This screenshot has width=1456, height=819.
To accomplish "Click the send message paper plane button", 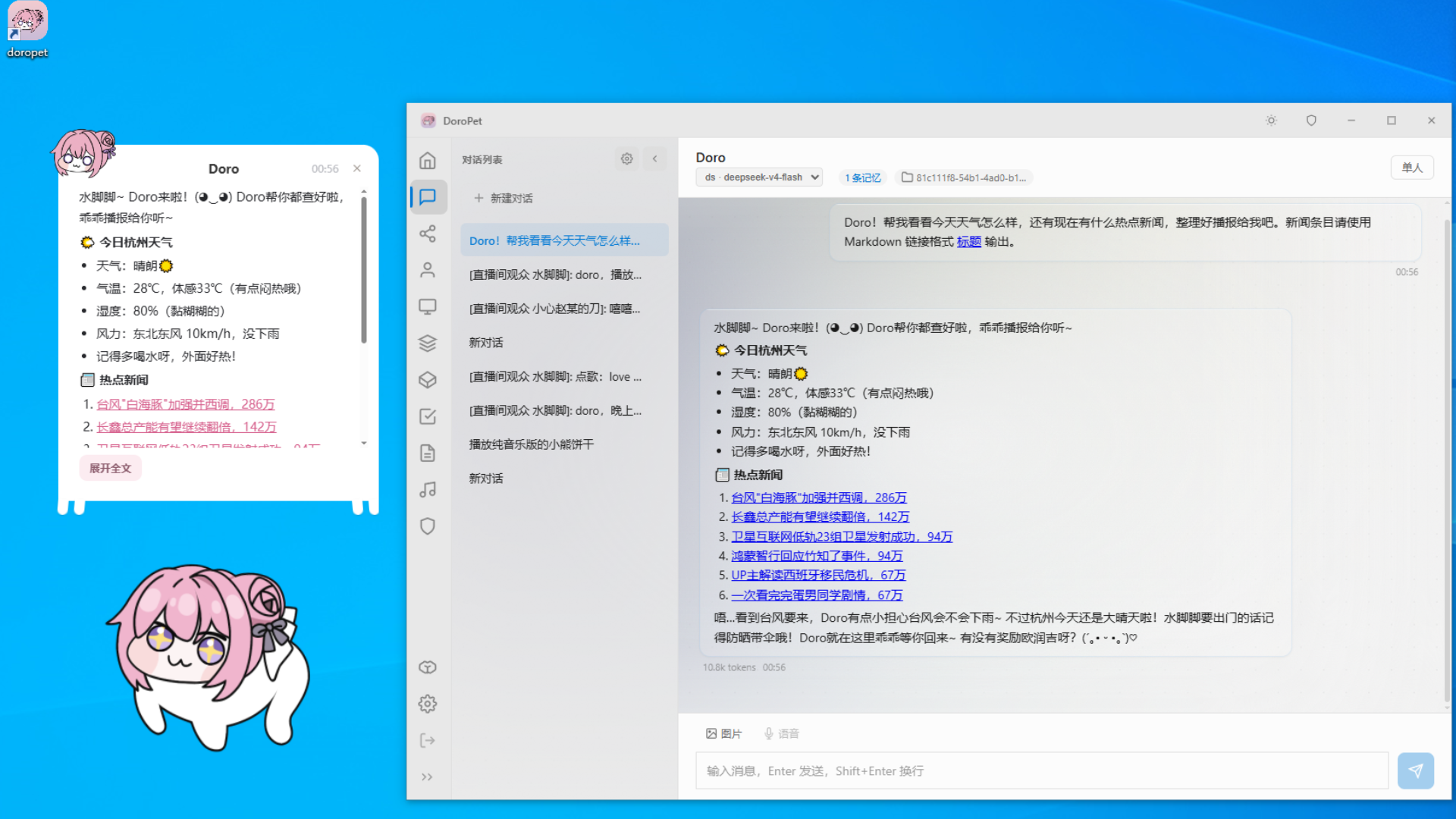I will tap(1416, 770).
